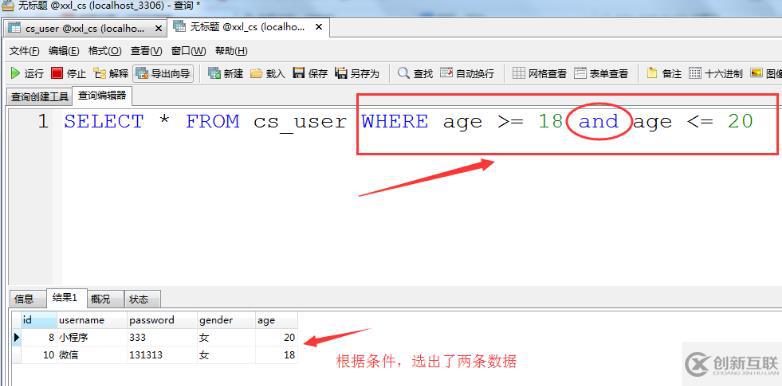Close the cs_user tab

158,28
